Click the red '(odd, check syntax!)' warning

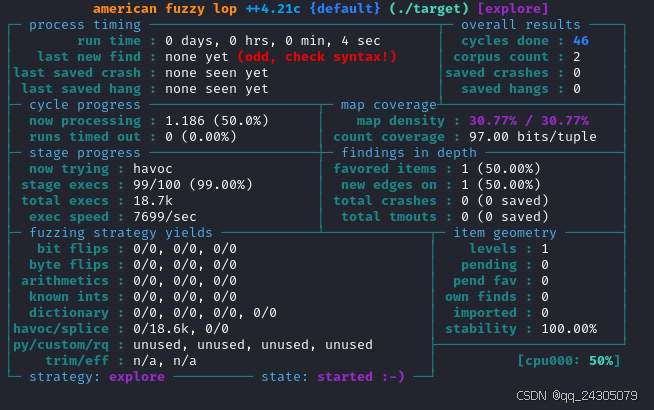pos(317,57)
